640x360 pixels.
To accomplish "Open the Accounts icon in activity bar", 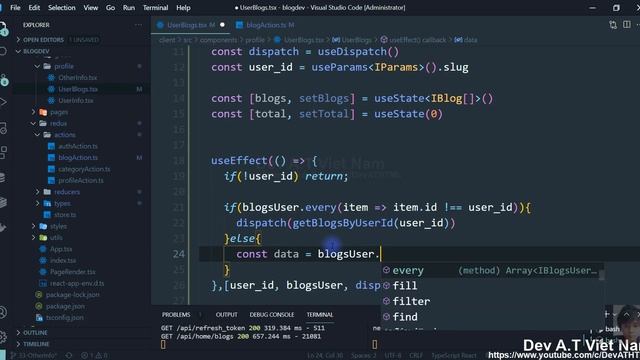I will (3, 312).
